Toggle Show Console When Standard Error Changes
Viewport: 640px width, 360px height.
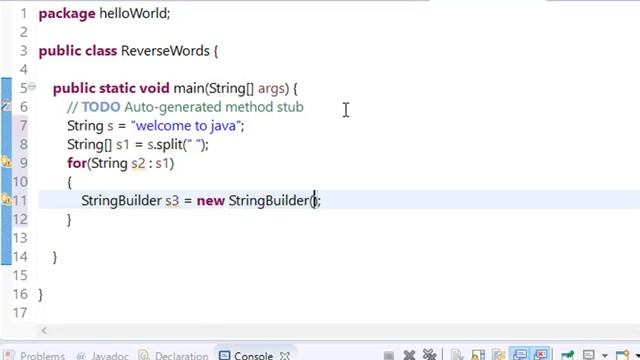pyautogui.click(x=541, y=355)
